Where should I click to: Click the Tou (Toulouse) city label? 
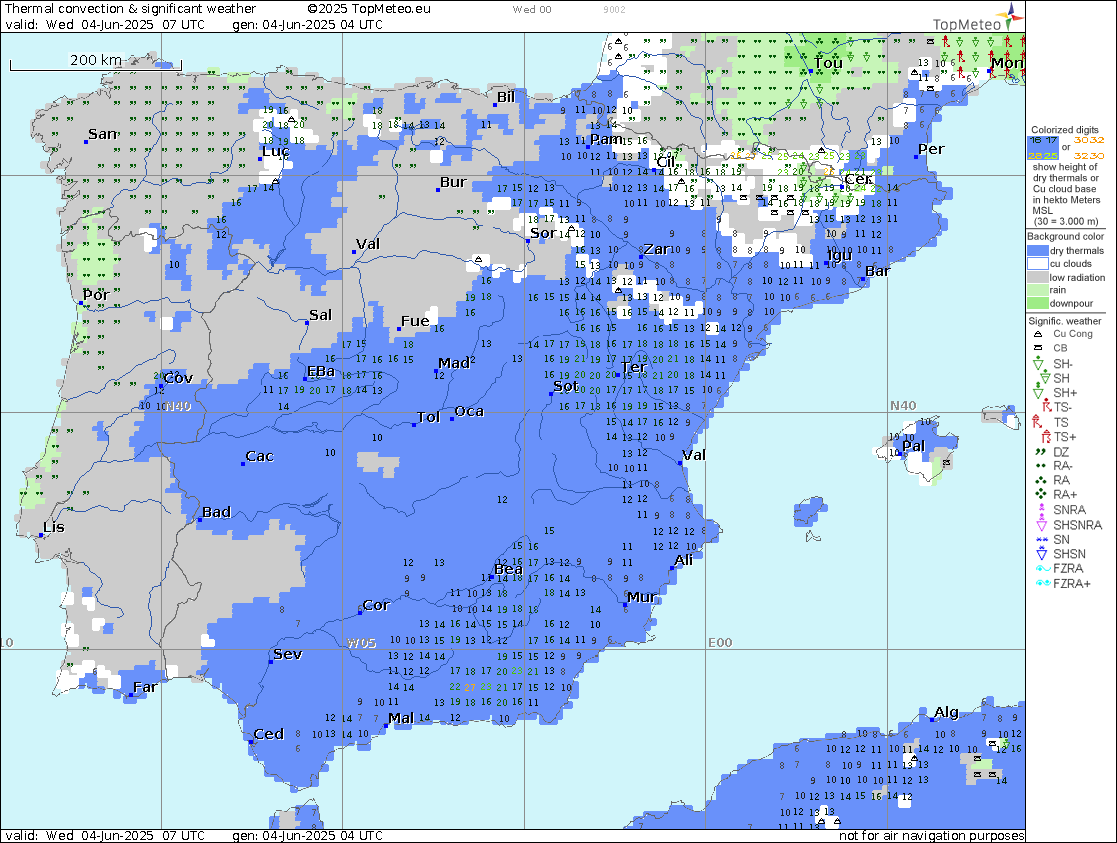(x=828, y=63)
